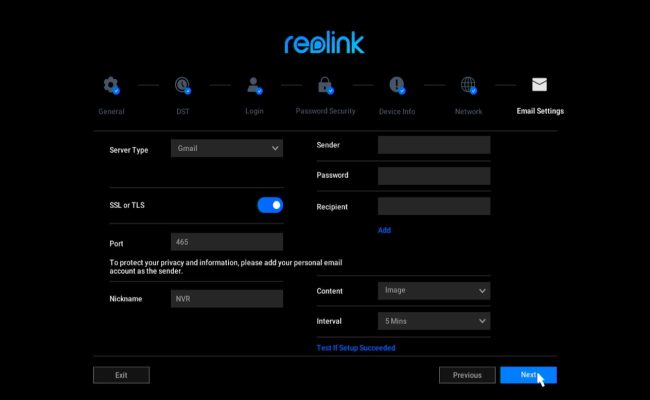This screenshot has height=400, width=650.
Task: Expand the Content Image dropdown
Action: [x=434, y=291]
